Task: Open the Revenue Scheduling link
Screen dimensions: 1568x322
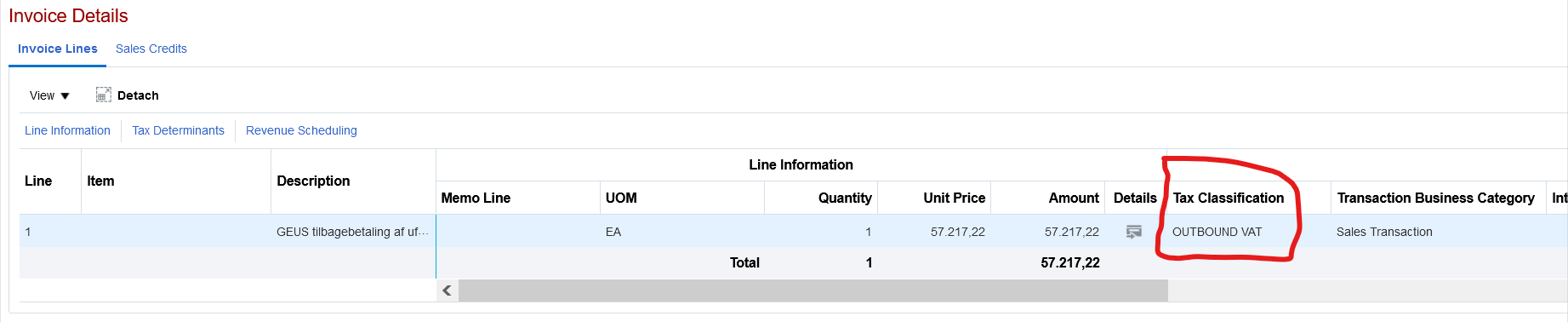Action: 301,130
